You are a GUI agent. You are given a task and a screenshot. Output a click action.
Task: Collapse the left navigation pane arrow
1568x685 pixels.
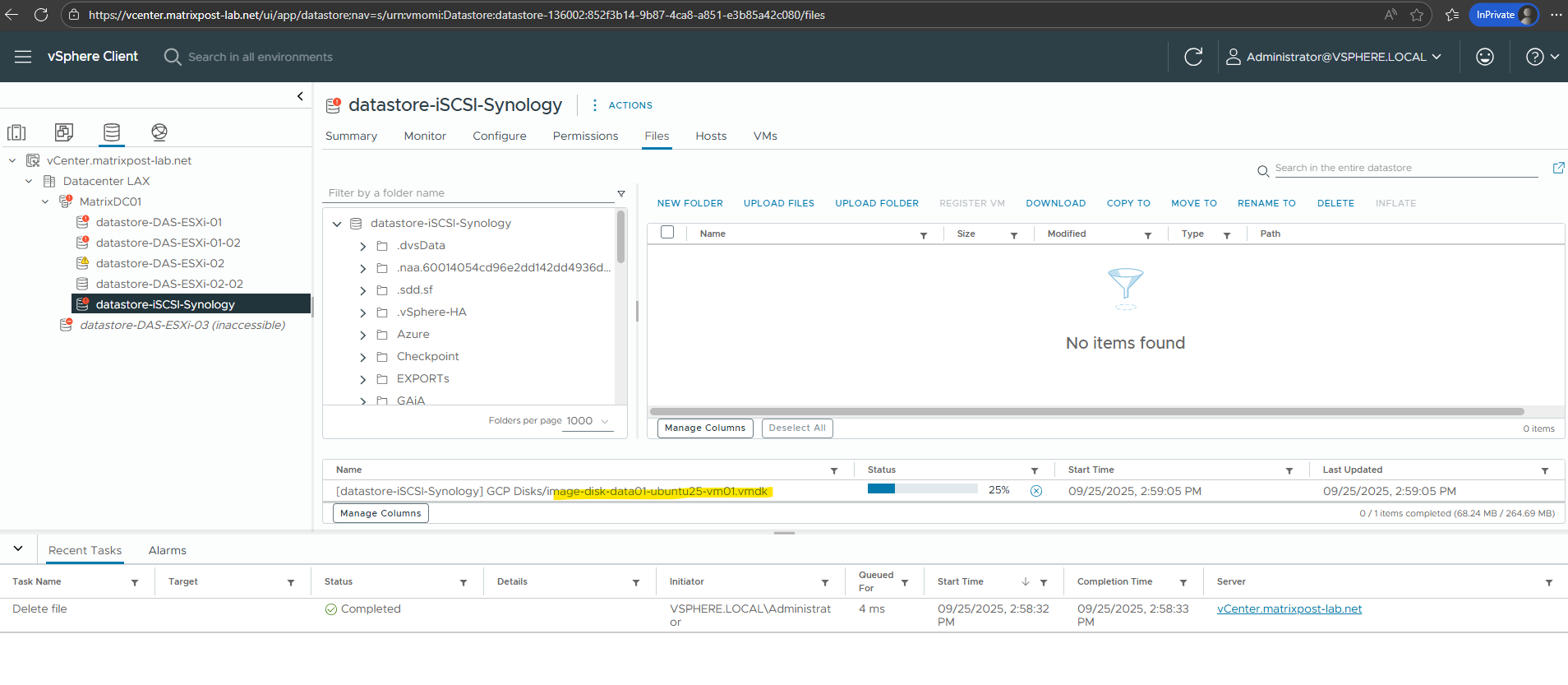(x=300, y=96)
